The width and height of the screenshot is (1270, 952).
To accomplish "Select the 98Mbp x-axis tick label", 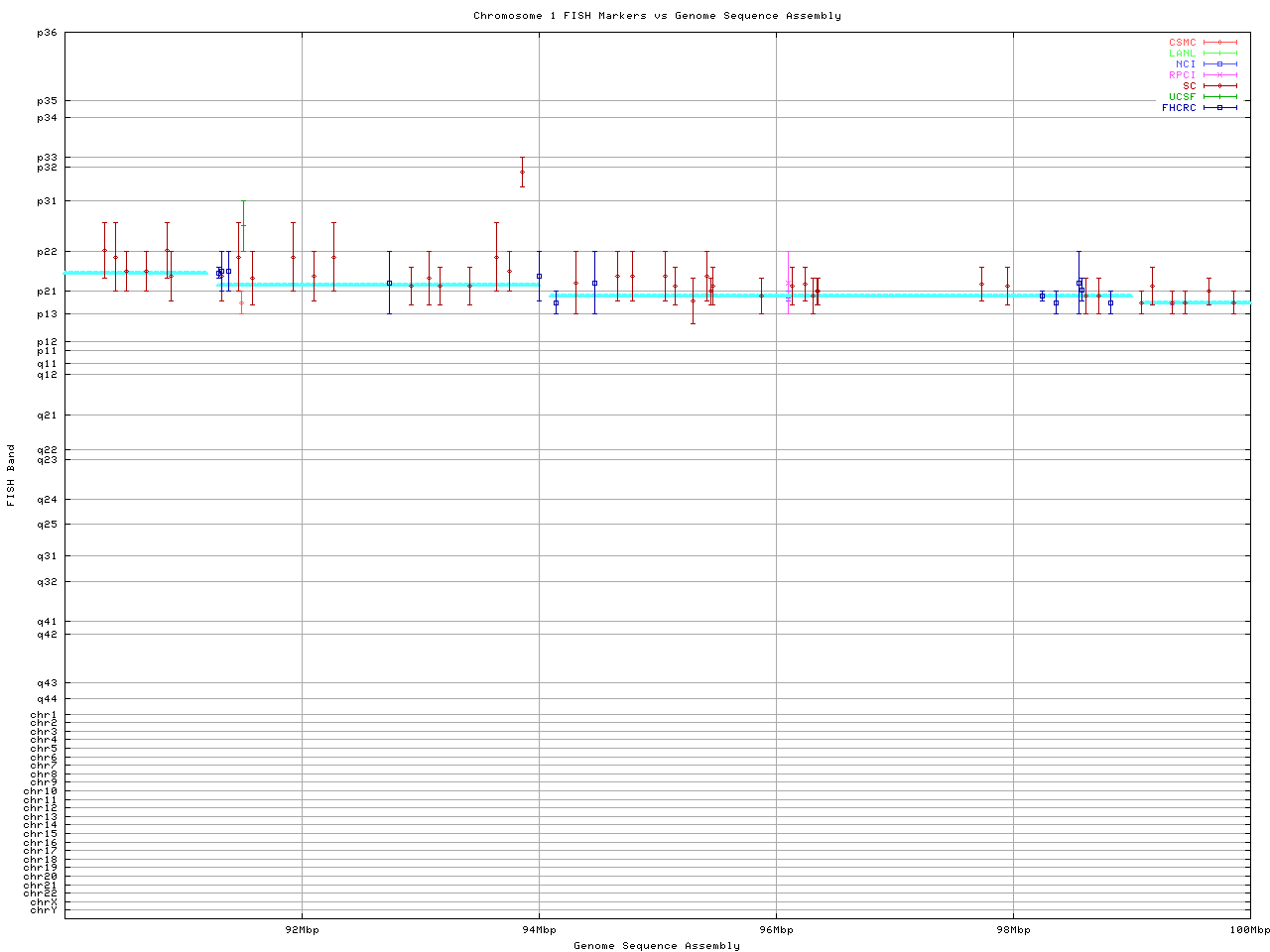I will 1013,930.
